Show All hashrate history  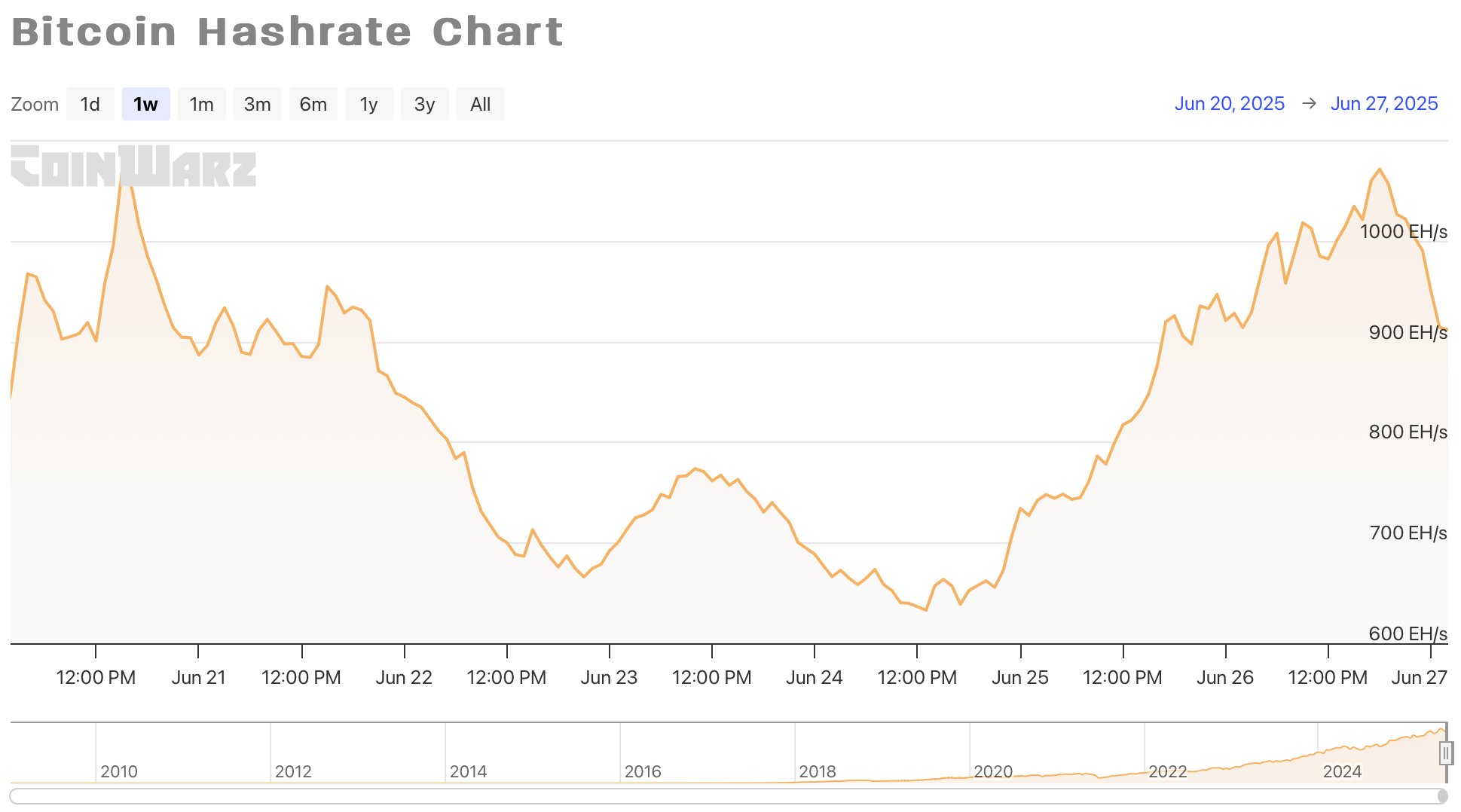480,104
